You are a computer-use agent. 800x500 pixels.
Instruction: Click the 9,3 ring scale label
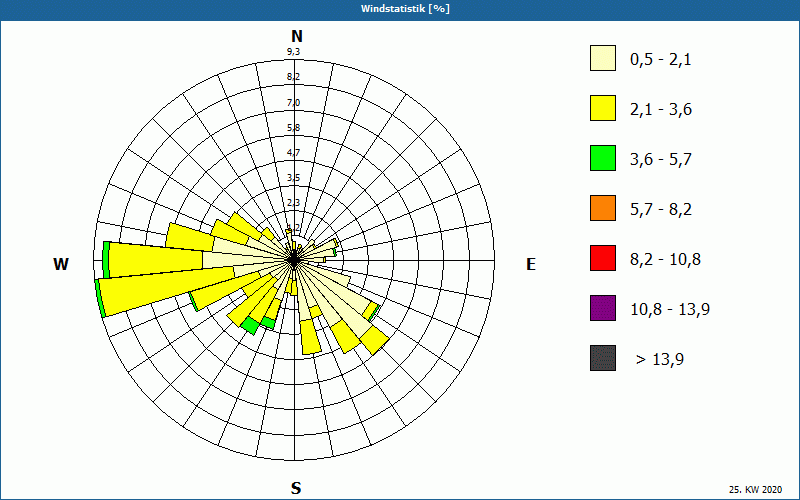click(293, 52)
